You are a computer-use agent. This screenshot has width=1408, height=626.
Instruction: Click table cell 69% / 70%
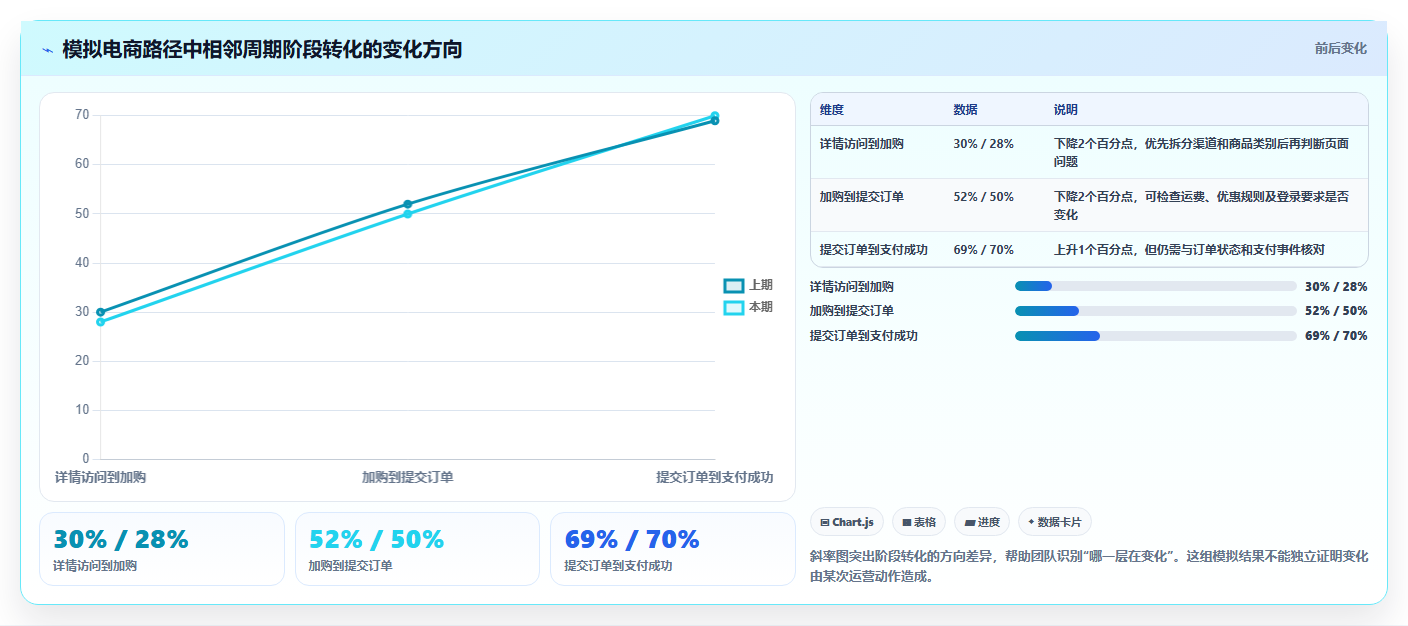click(x=983, y=250)
